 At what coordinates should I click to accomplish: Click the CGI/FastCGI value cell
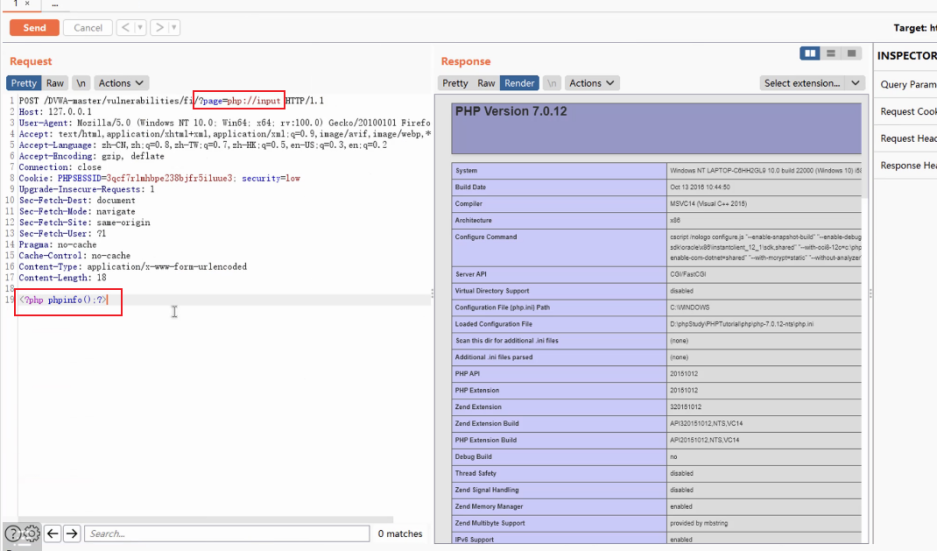point(764,274)
